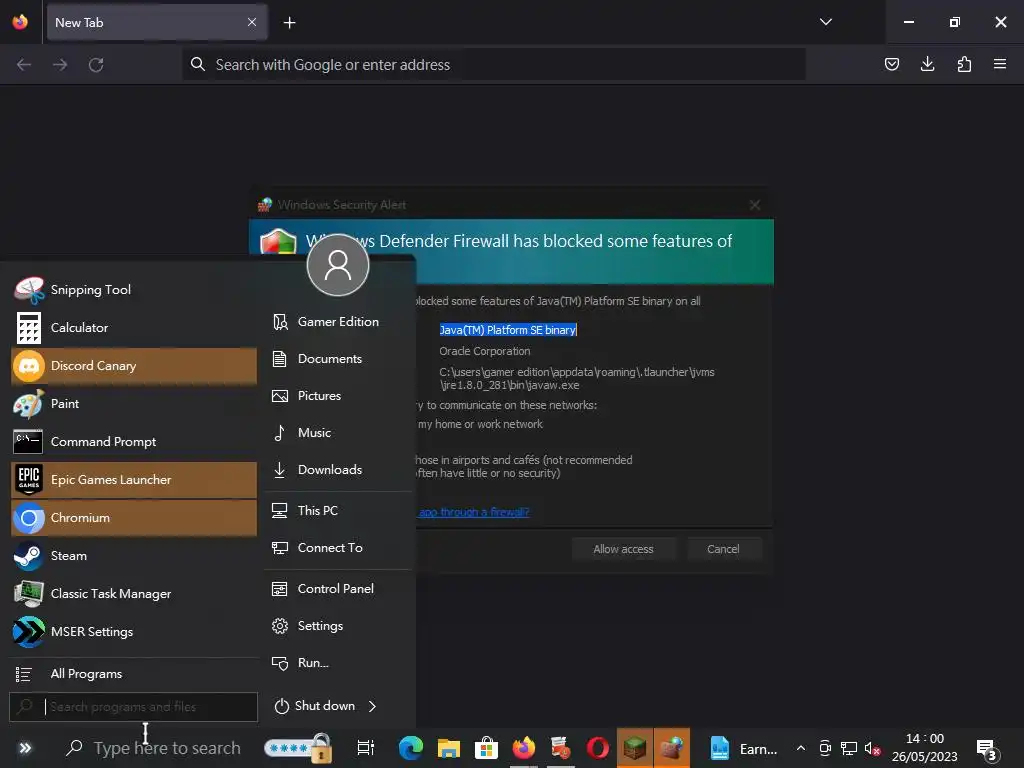Open Earn... taskbar app button
Image resolution: width=1024 pixels, height=768 pixels.
click(x=744, y=748)
